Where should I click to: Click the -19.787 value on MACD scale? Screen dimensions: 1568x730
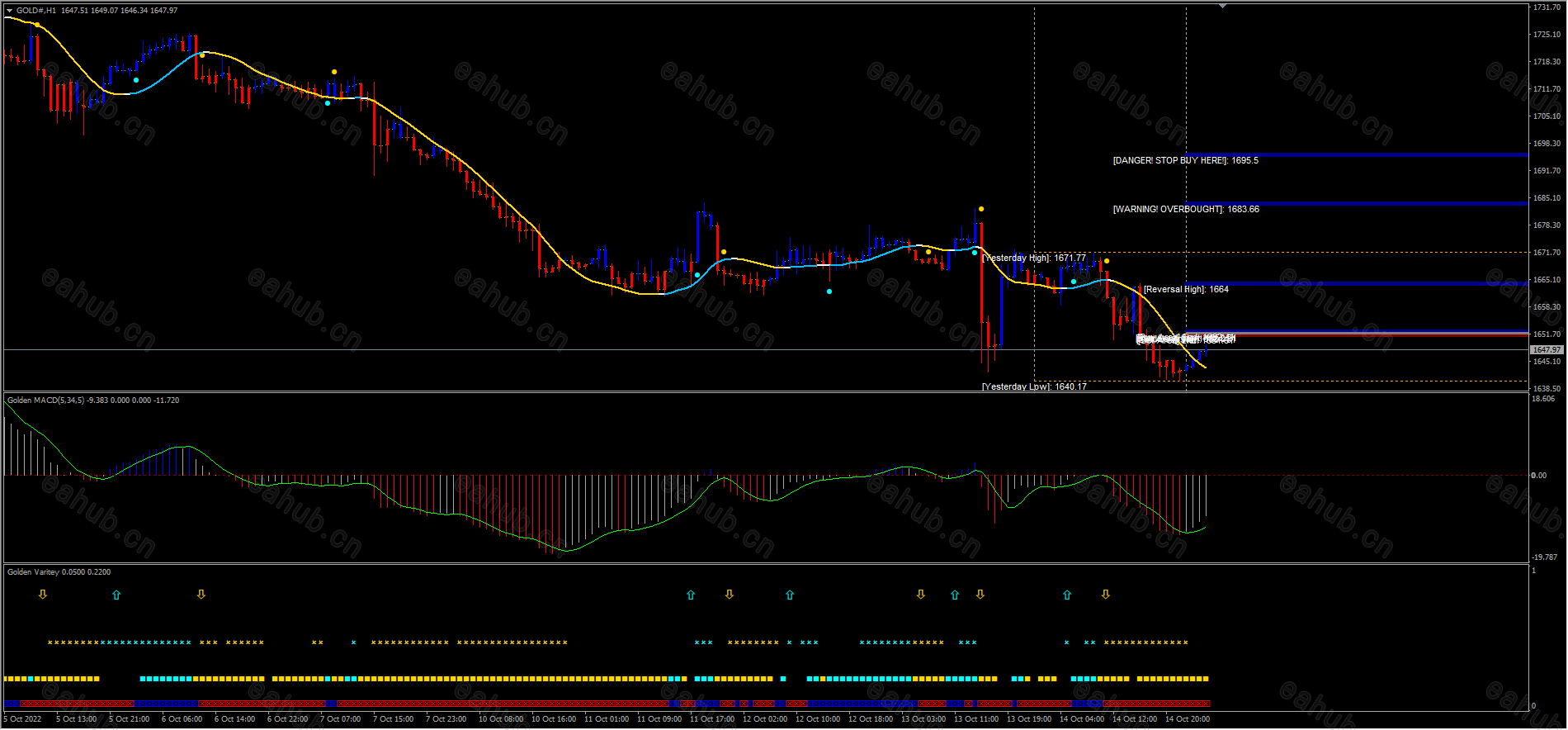point(1544,557)
